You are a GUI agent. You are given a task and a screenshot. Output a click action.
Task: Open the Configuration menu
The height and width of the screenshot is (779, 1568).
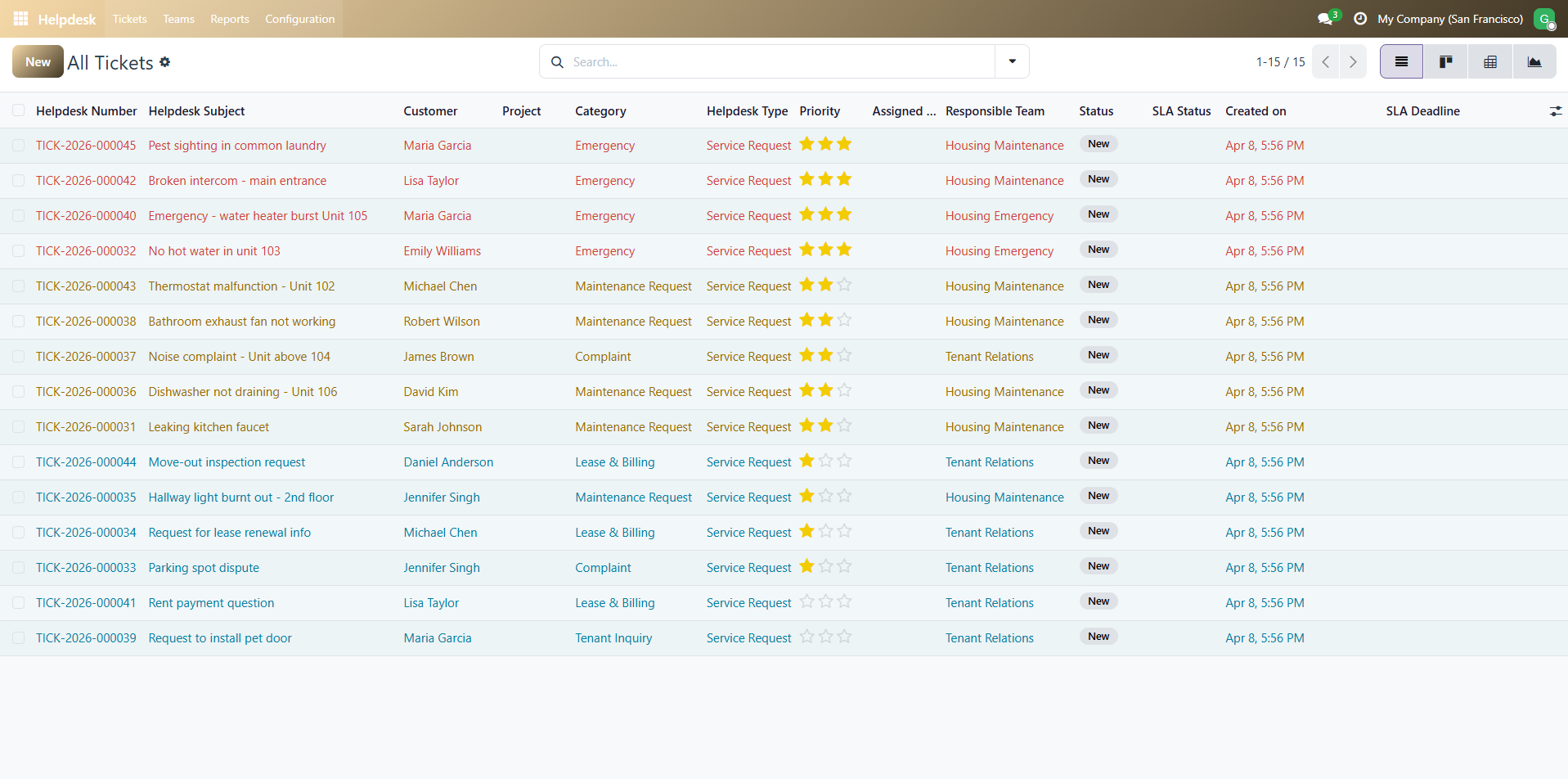299,19
